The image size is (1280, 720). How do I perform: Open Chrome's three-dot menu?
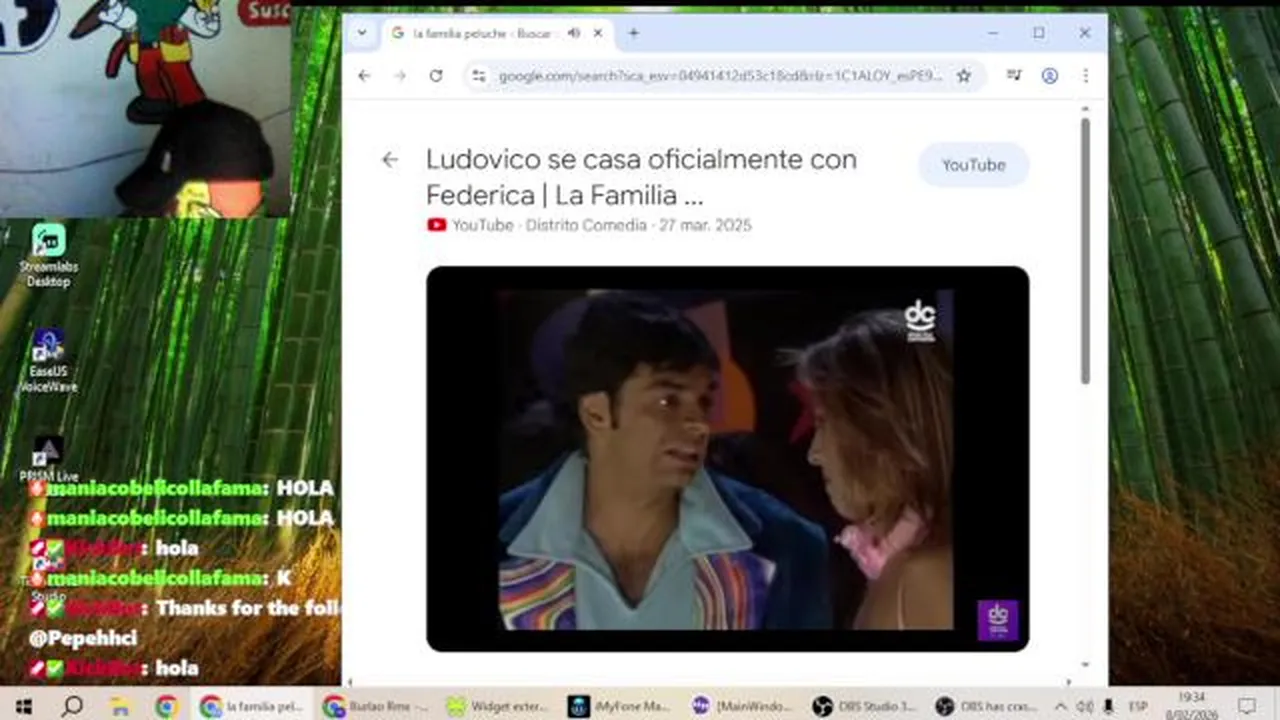pos(1085,75)
